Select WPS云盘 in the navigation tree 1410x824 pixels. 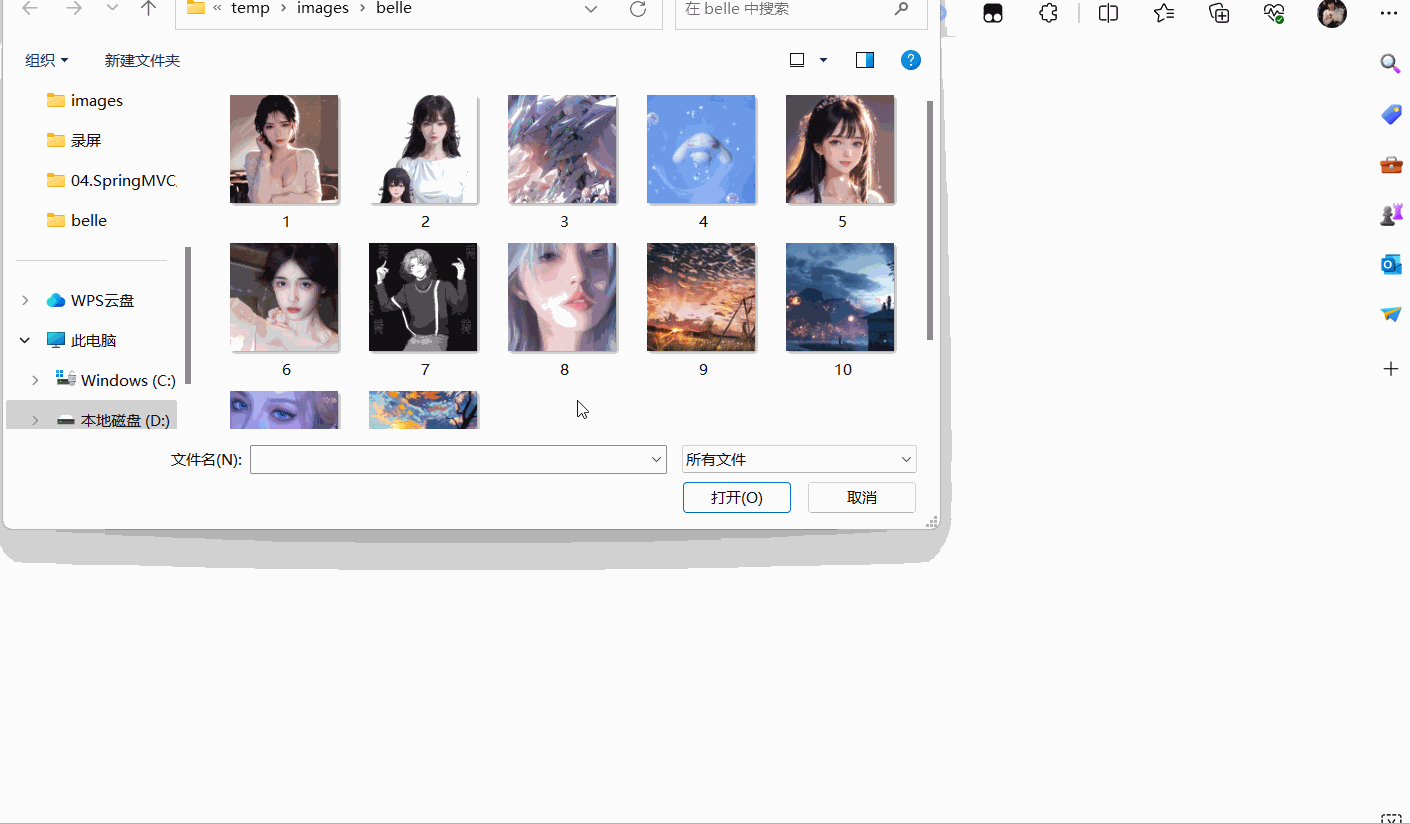tap(90, 300)
